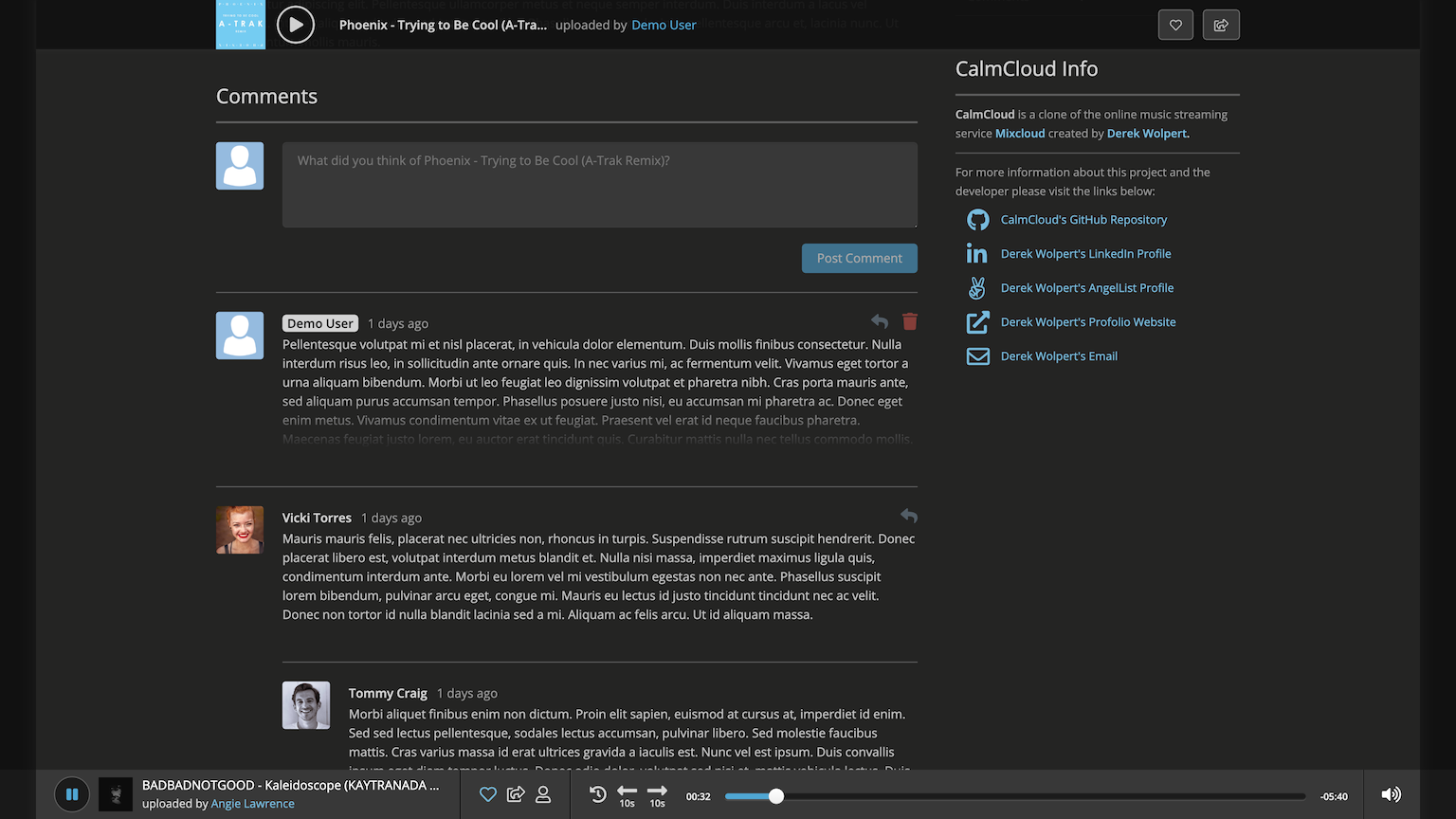Click the BADBADNOTGOOD track thumbnail in the player

116,794
